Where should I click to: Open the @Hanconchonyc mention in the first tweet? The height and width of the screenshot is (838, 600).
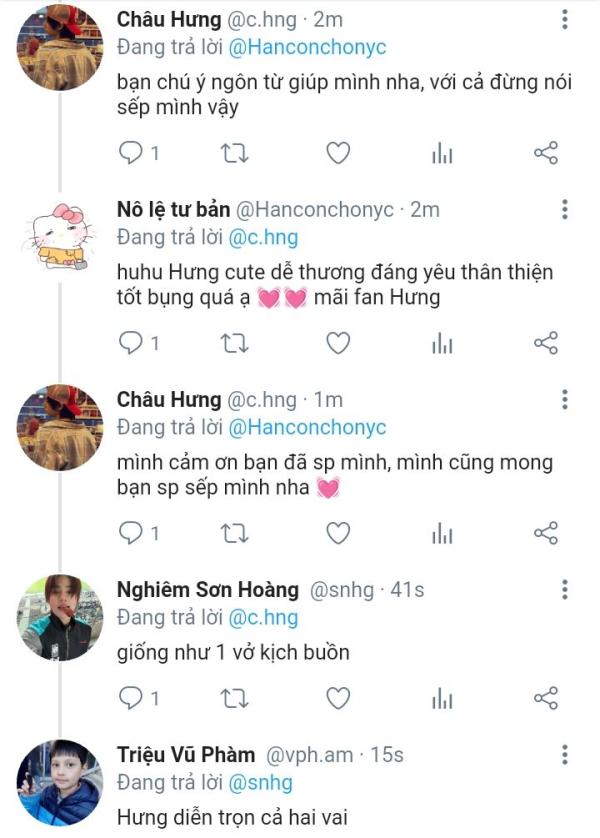307,47
